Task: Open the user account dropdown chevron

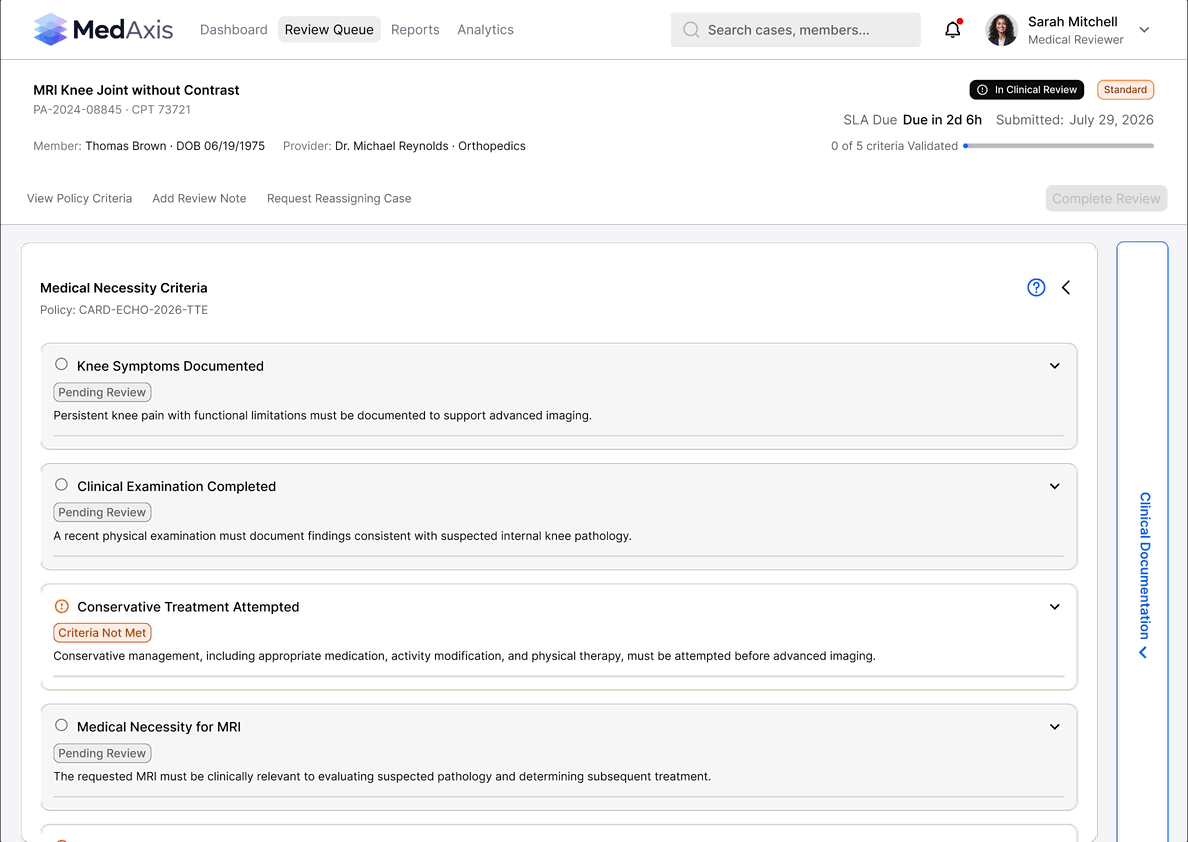Action: (1144, 30)
